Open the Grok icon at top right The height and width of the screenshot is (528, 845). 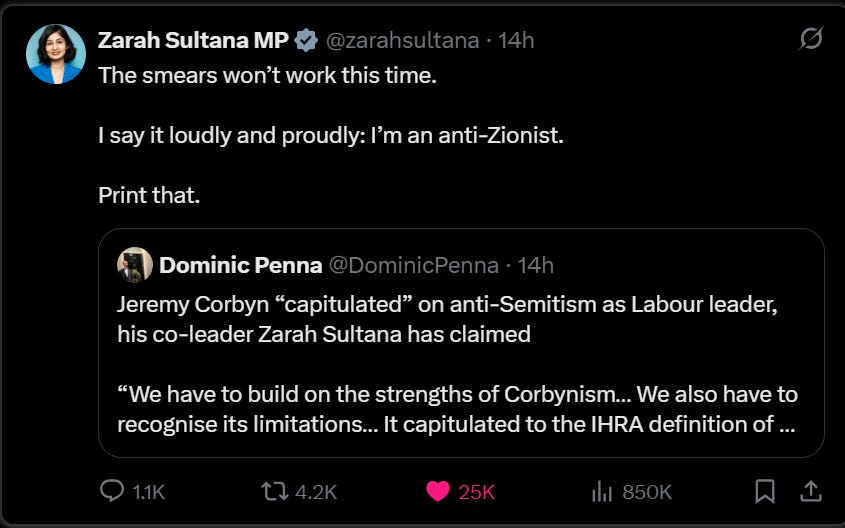tap(811, 39)
